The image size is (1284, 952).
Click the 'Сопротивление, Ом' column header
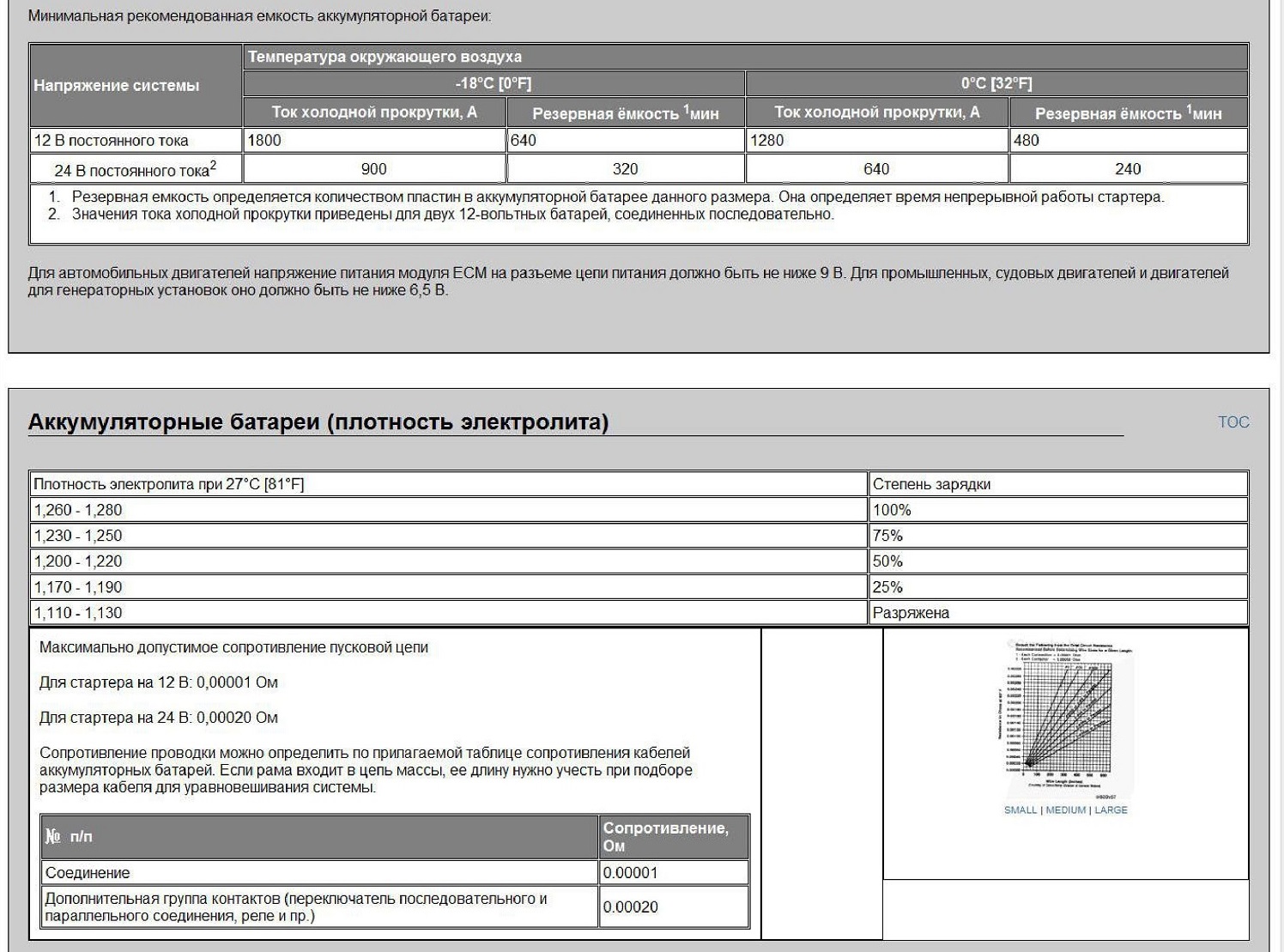[674, 837]
